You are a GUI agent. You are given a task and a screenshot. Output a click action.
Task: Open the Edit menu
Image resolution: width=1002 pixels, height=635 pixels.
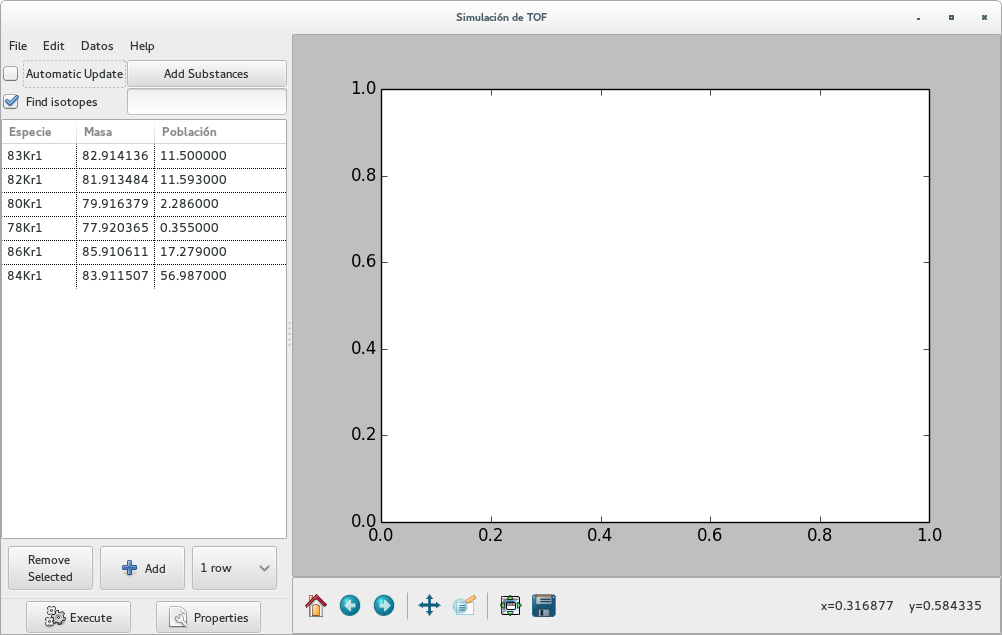pyautogui.click(x=54, y=46)
